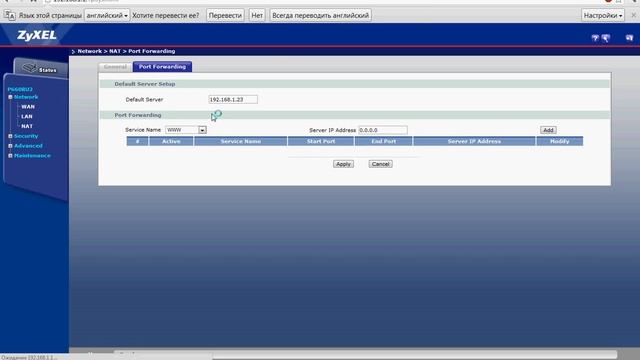Click the Server IP Address column header
The image size is (640, 360).
(x=474, y=141)
